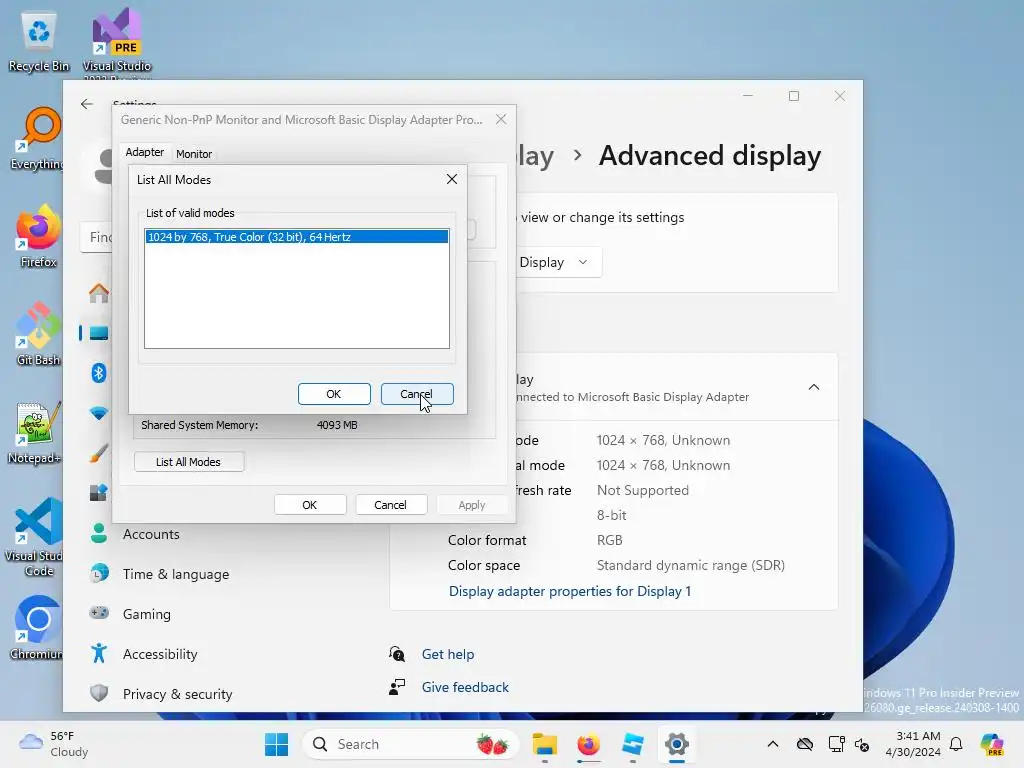Open File Explorer from the taskbar
Viewport: 1024px width, 768px height.
545,744
